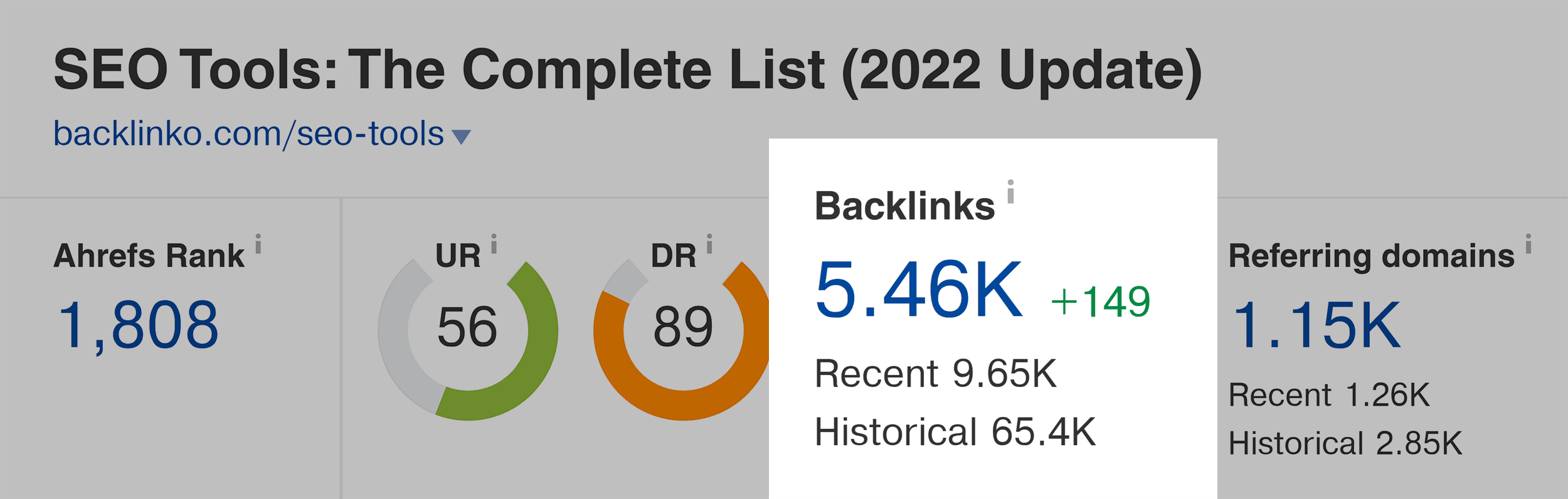Click the Referring domains info icon
The image size is (1568, 499).
1528,243
